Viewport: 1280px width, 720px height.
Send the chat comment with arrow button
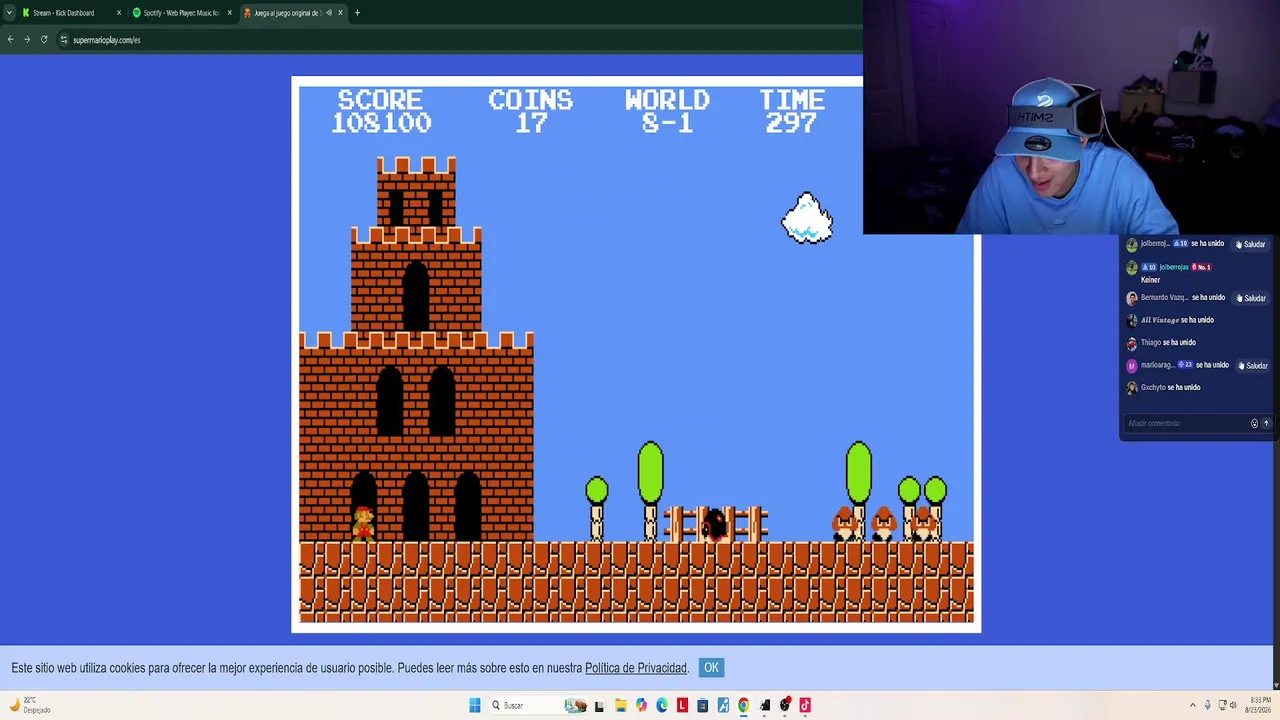click(1266, 423)
